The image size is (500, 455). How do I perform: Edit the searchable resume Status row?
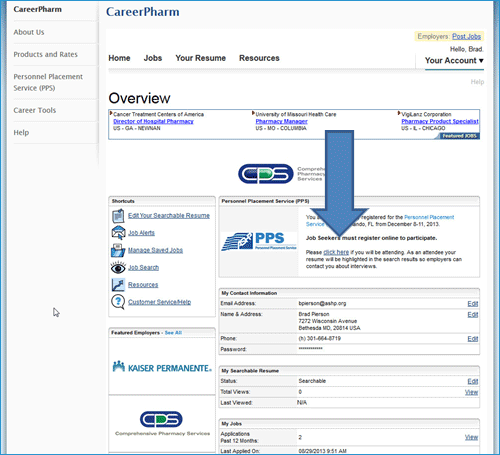click(x=473, y=381)
